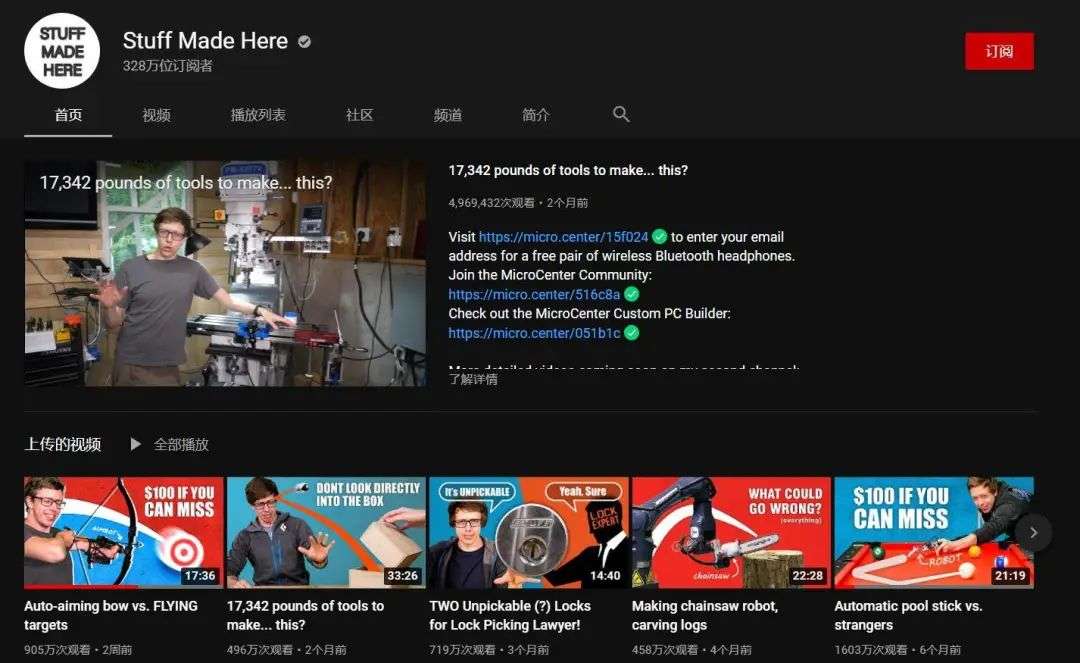Screen dimensions: 1080x663
Task: Click the Stuff Made Here channel avatar
Action: pos(62,51)
